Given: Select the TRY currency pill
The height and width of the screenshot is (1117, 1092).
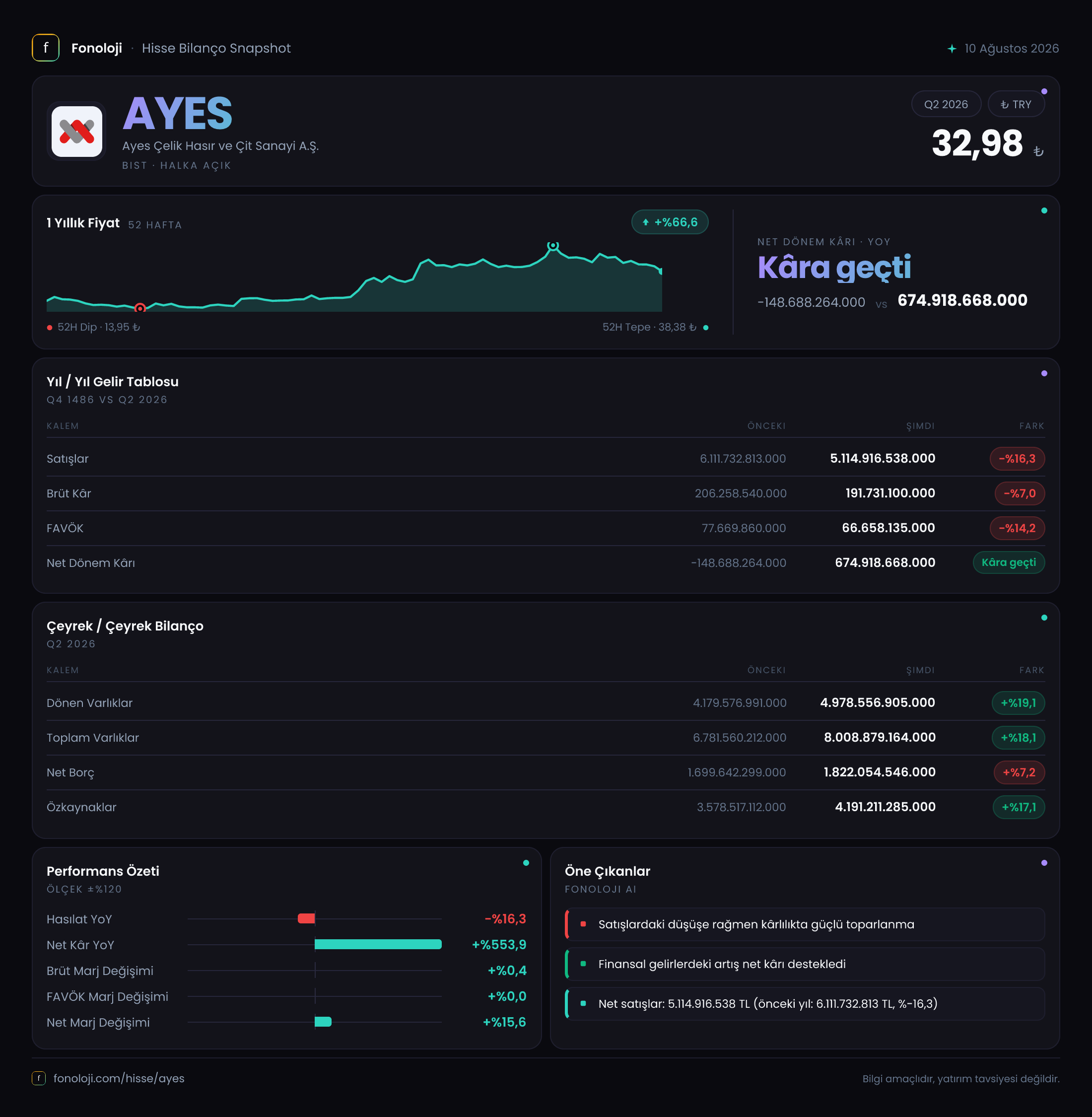Looking at the screenshot, I should (x=1016, y=104).
